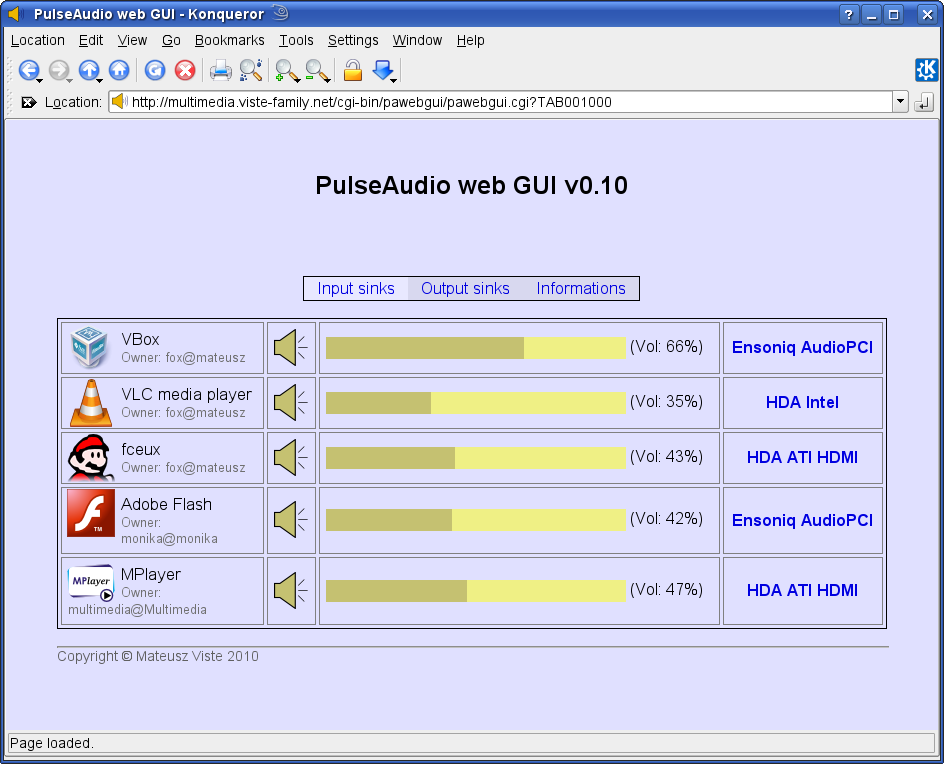Click the "(Vol: 35%)" label

(666, 402)
